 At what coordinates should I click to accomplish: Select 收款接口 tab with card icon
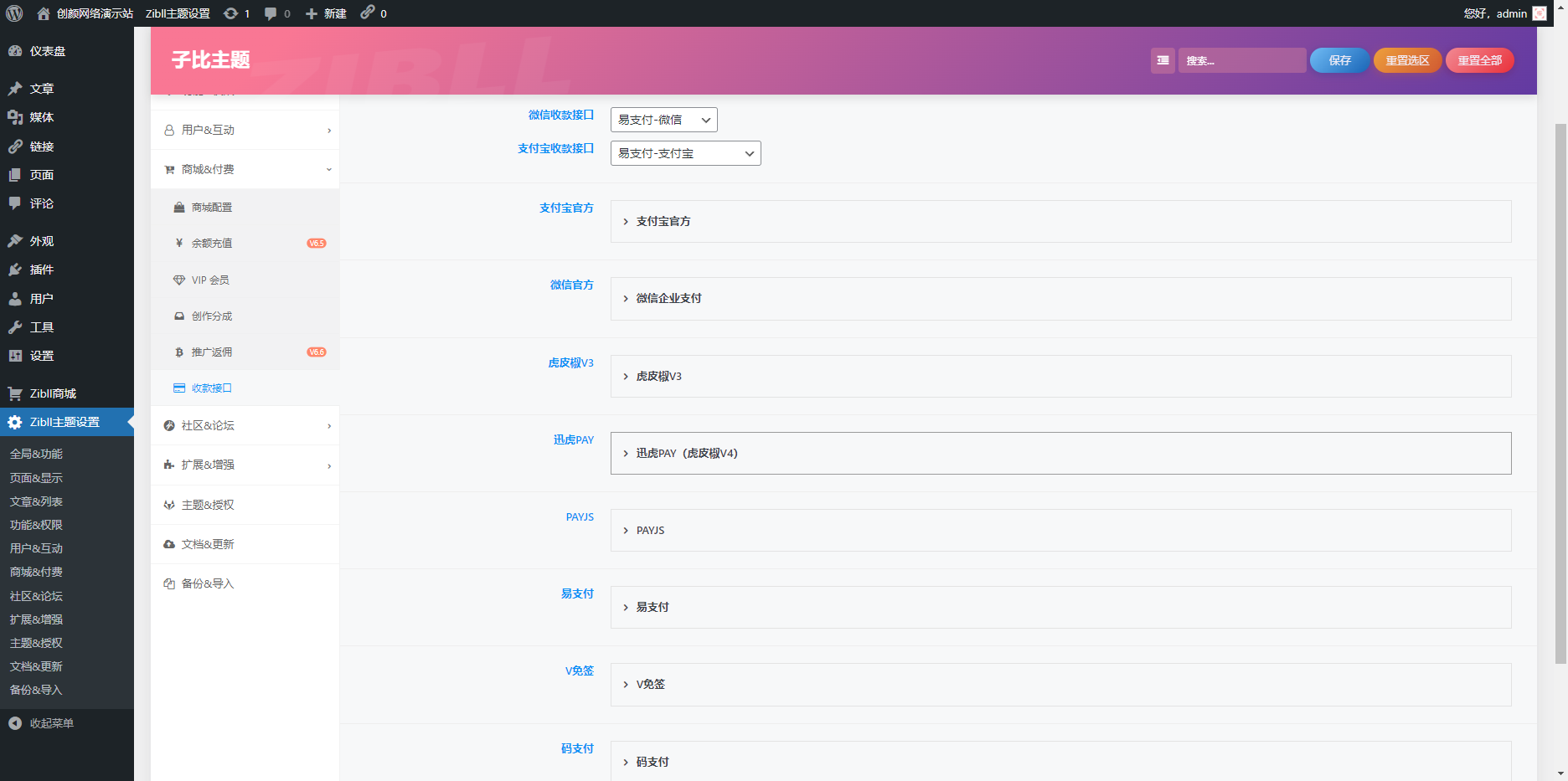tap(245, 388)
